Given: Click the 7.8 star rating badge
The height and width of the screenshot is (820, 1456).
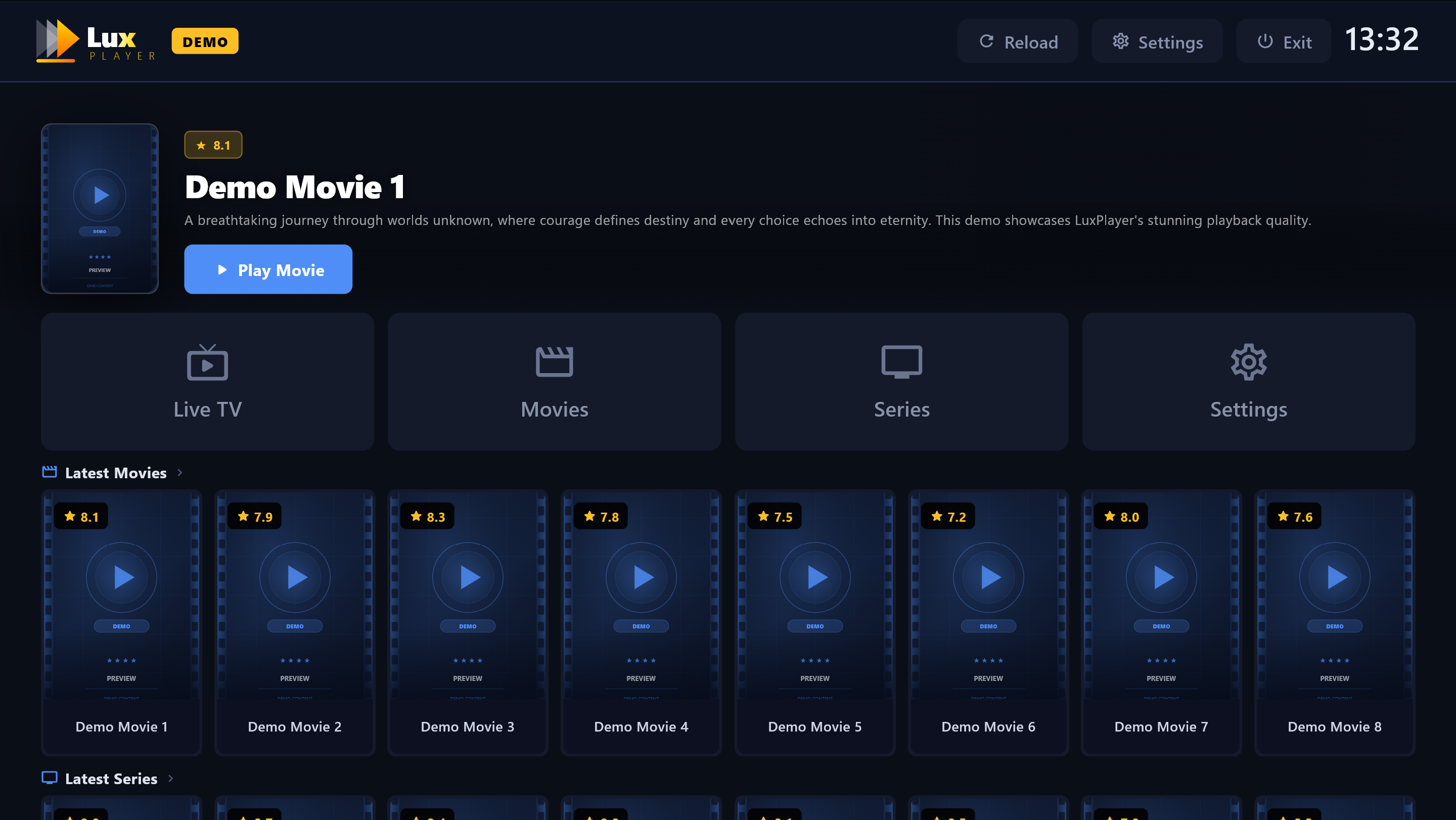Looking at the screenshot, I should (602, 517).
